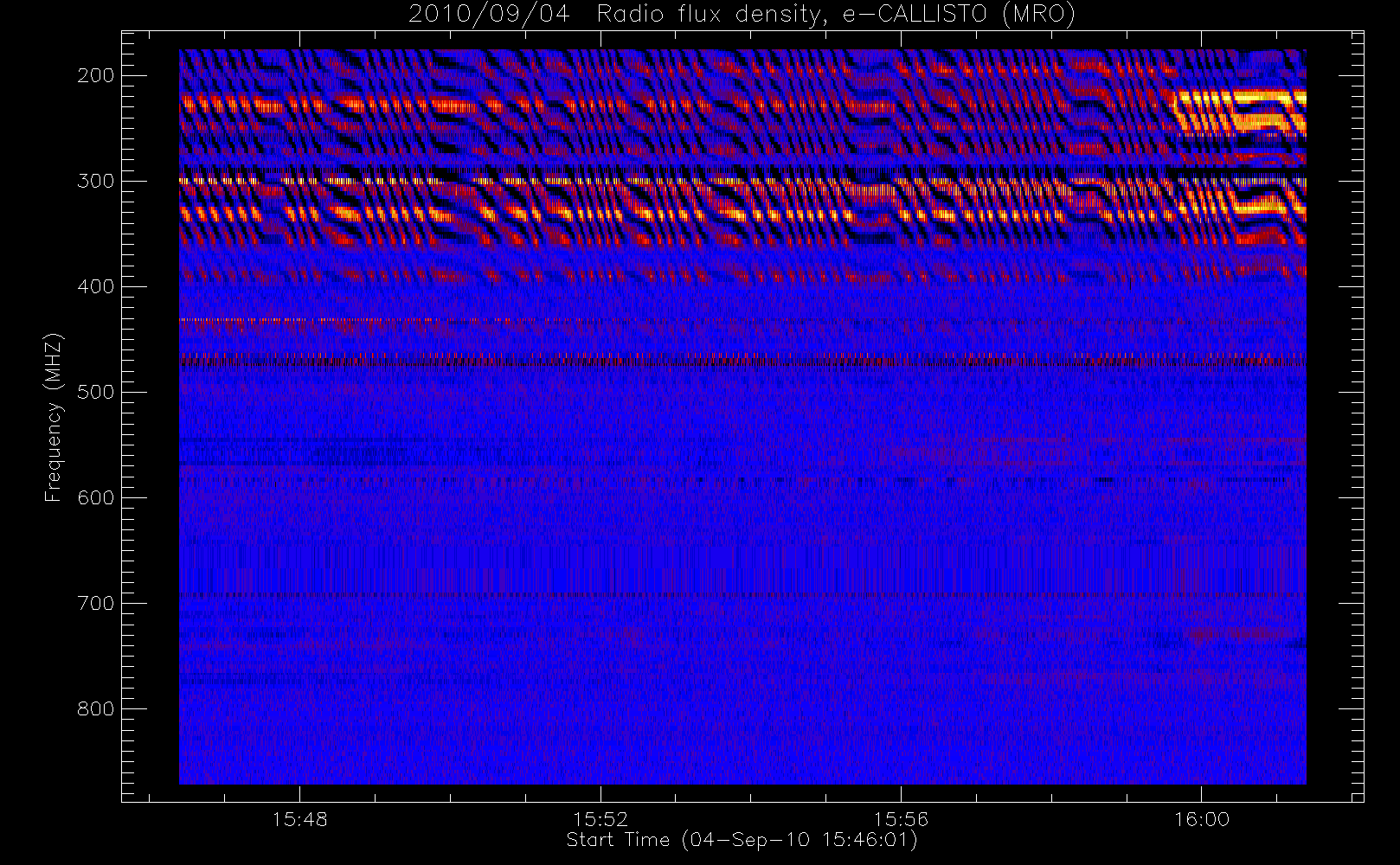Click the plot title "Radio flux density, e-CALLISTO (MRO)"

pyautogui.click(x=836, y=15)
